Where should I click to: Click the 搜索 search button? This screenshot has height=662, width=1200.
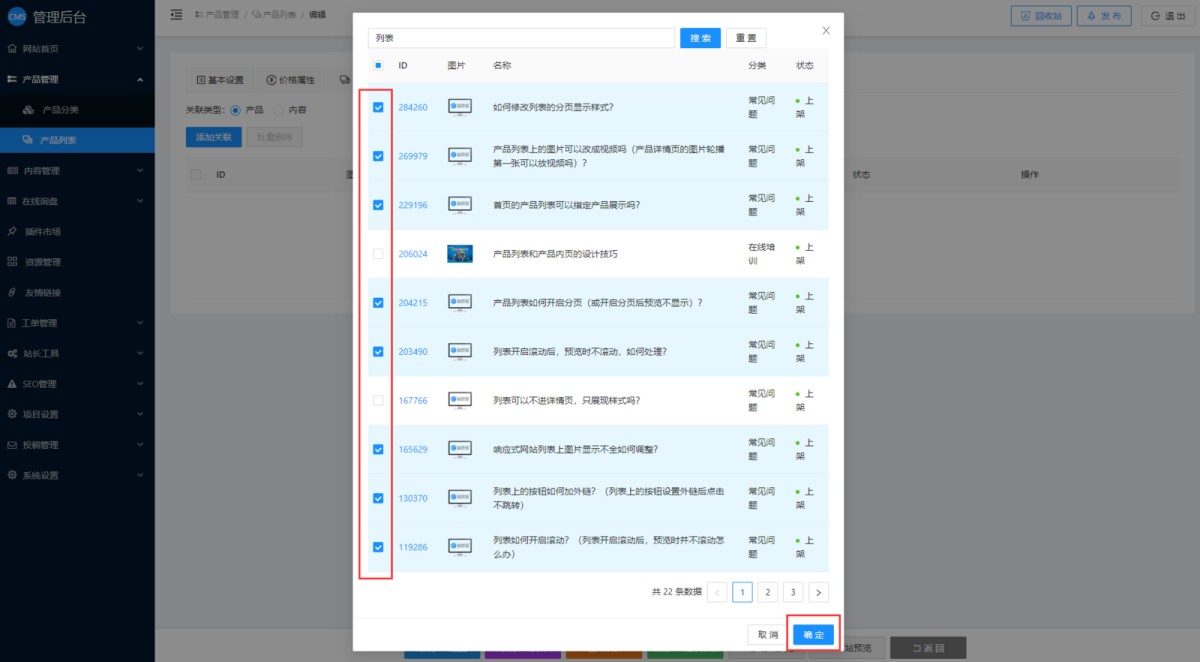tap(700, 38)
